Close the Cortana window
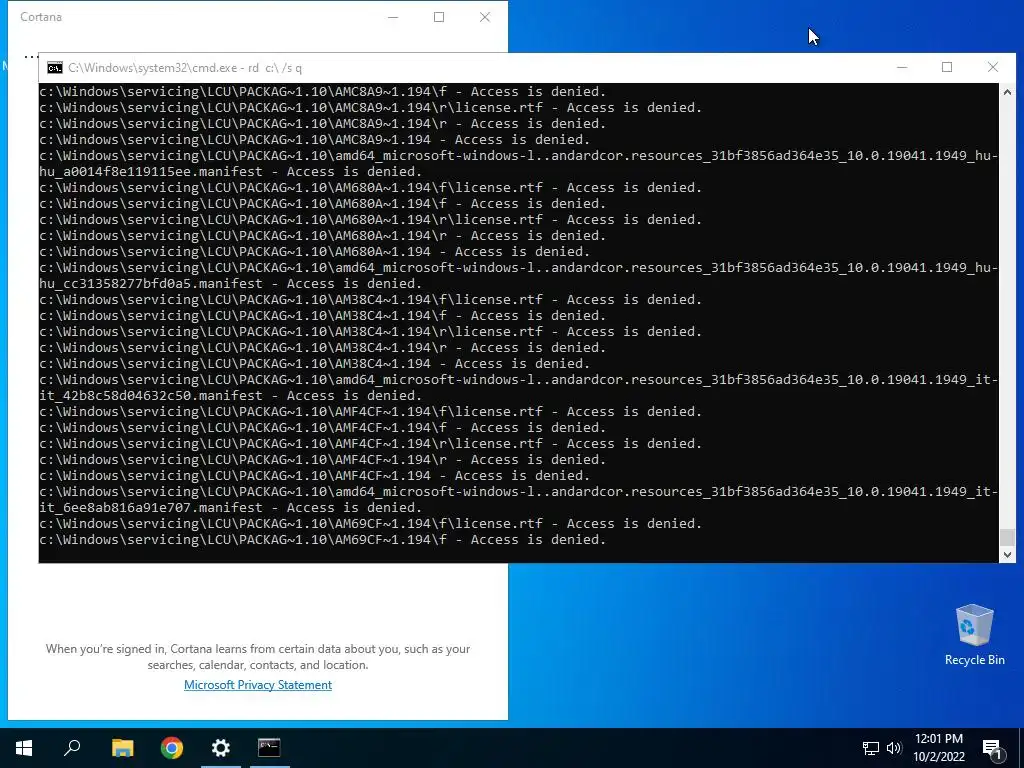The image size is (1024, 768). [485, 18]
